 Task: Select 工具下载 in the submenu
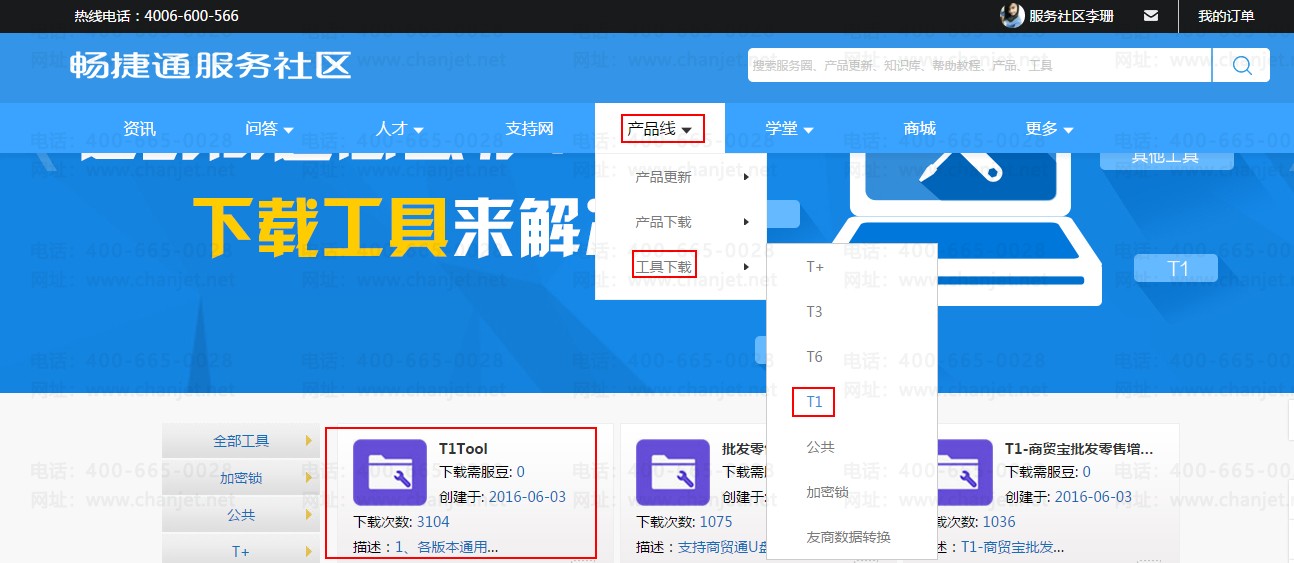point(664,266)
